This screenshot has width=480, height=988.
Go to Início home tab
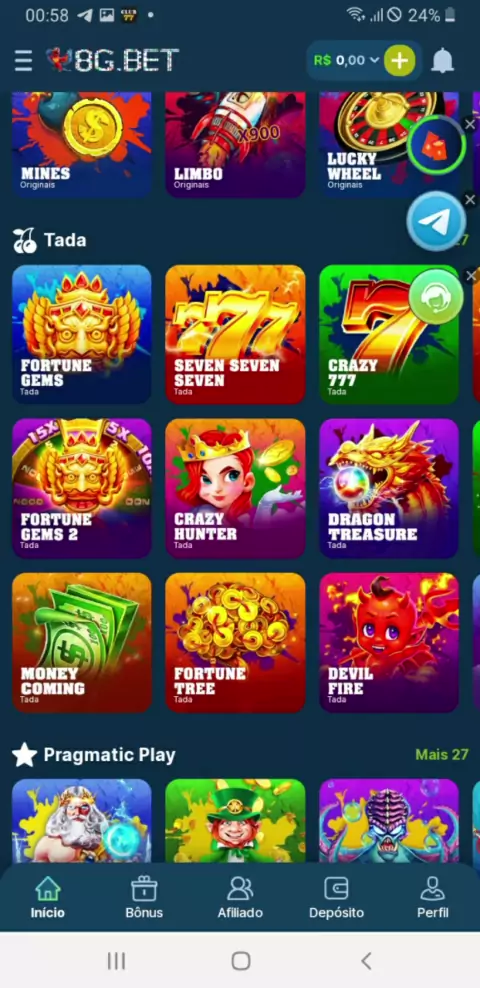pos(48,896)
